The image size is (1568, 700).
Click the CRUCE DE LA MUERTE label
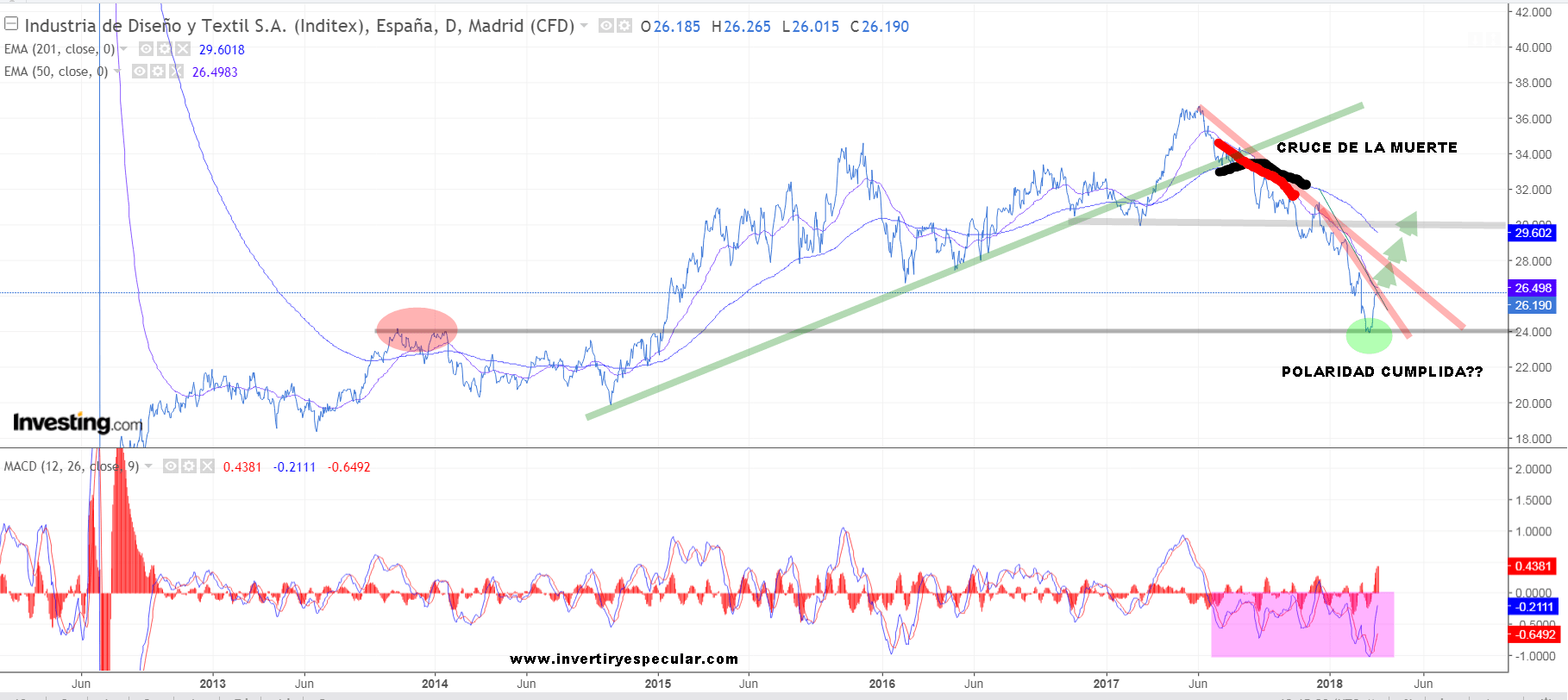[x=1366, y=147]
